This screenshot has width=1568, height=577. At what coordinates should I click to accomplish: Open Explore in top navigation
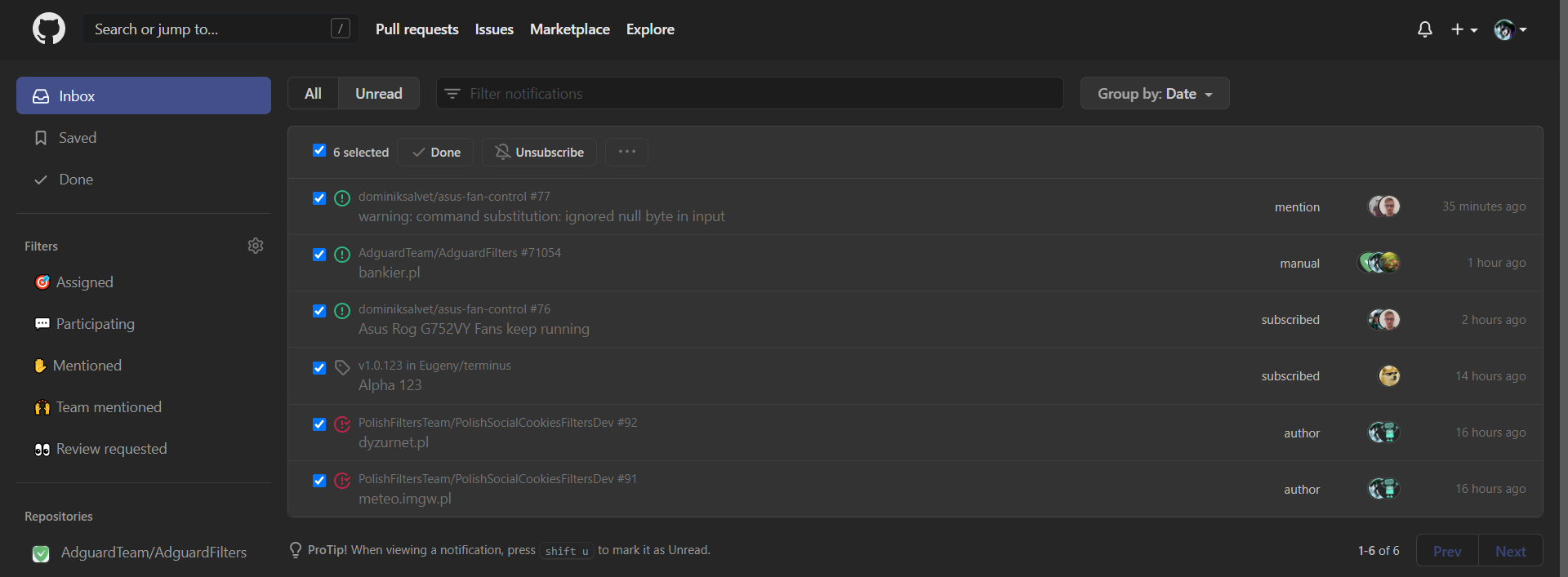pos(650,29)
